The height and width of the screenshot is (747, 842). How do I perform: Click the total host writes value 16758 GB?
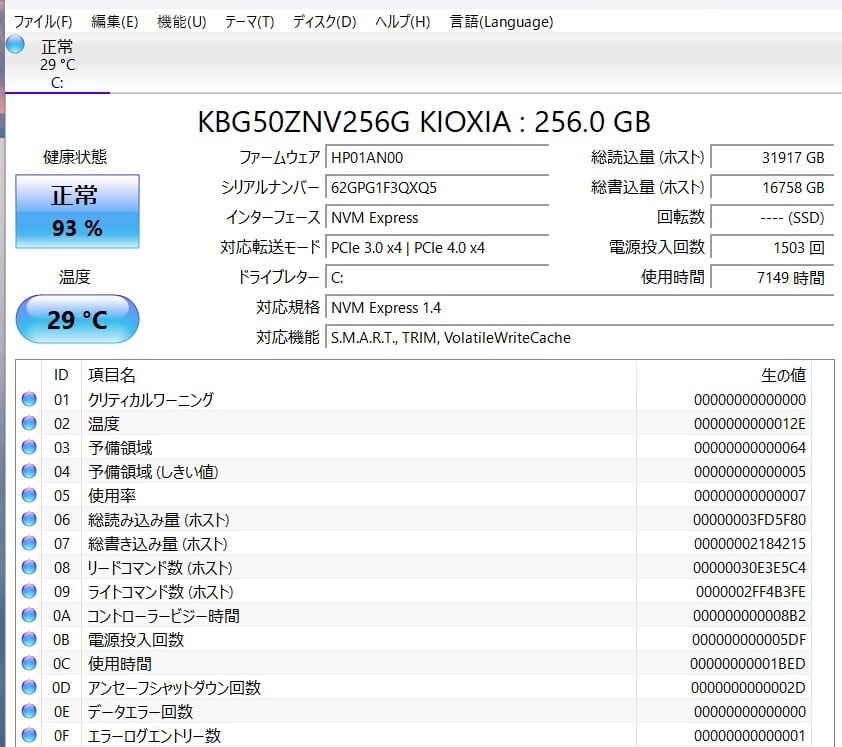tap(772, 187)
